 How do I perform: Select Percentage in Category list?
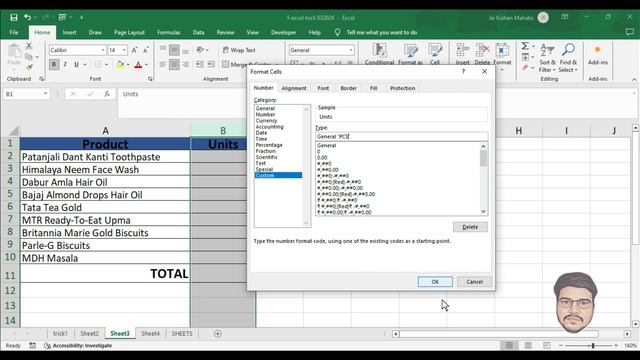coord(269,145)
